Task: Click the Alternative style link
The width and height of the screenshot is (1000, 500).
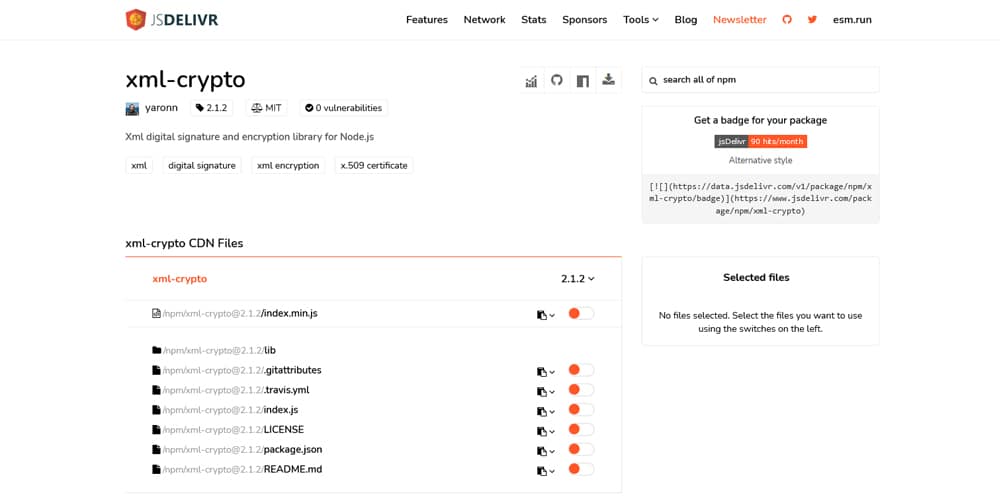Action: point(761,160)
